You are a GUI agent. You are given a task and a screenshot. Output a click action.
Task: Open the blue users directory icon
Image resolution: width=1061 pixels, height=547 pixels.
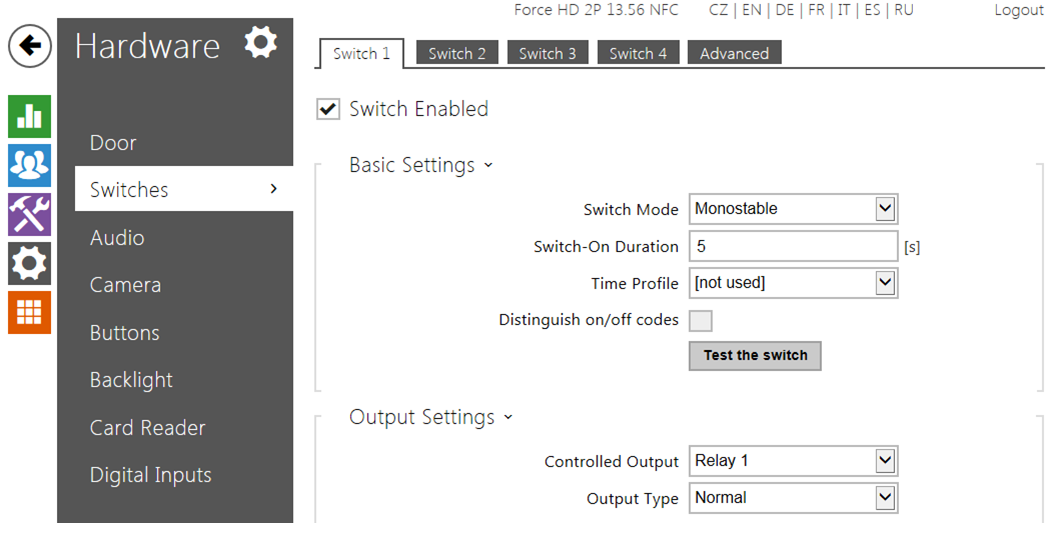click(29, 166)
